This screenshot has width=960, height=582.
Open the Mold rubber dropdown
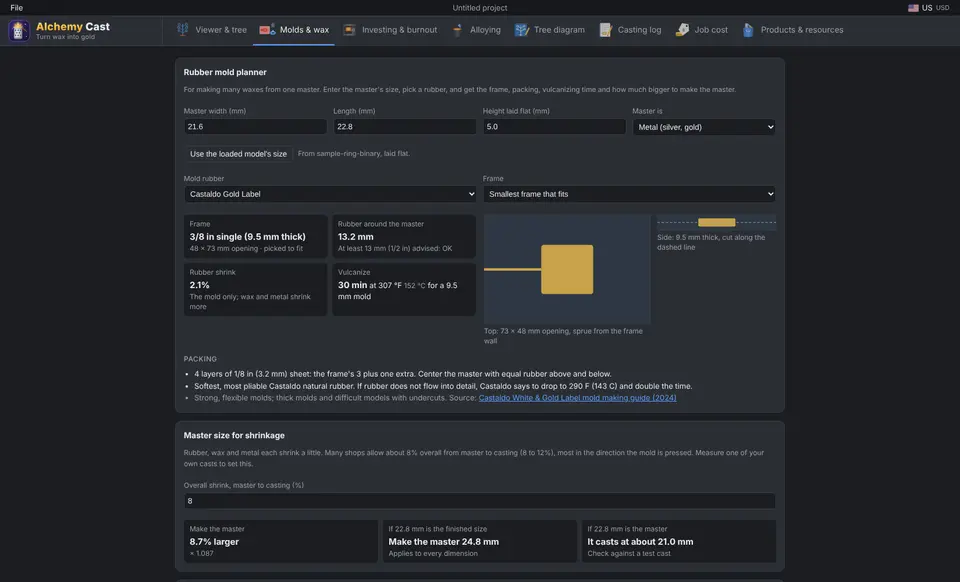[330, 194]
